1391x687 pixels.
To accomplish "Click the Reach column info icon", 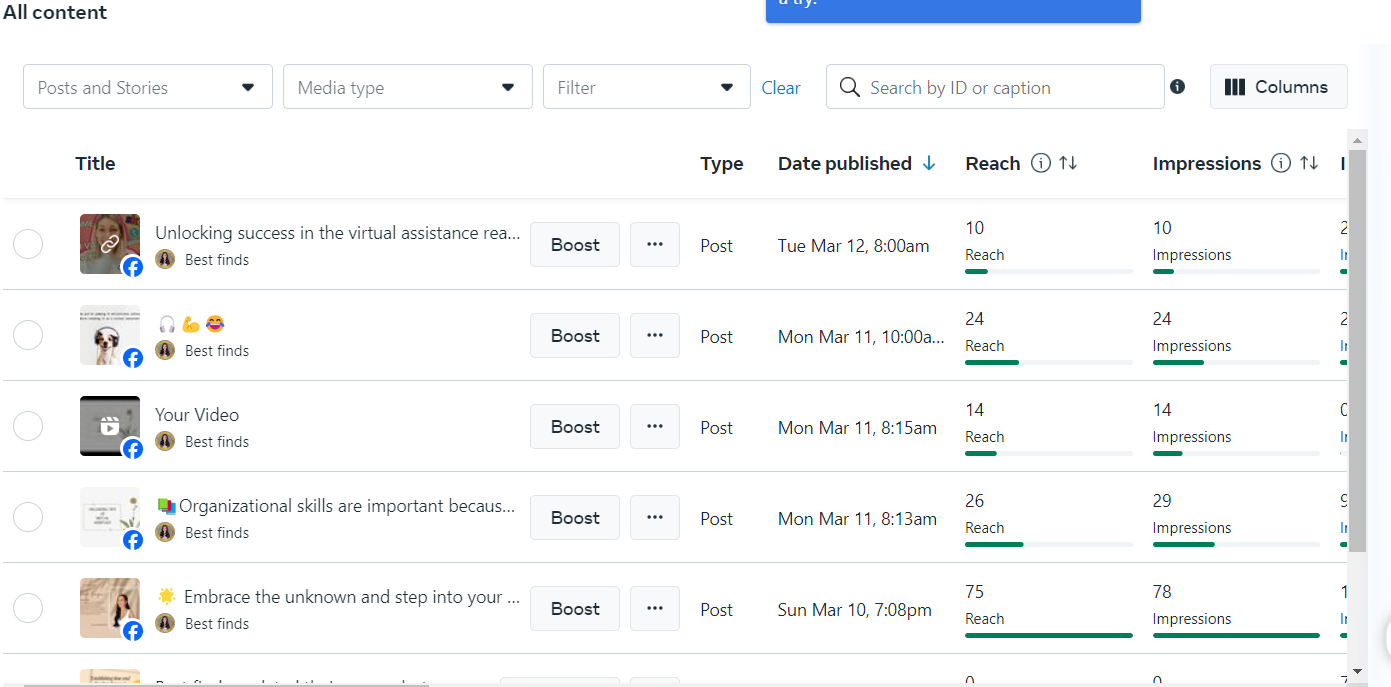I will pyautogui.click(x=1041, y=164).
